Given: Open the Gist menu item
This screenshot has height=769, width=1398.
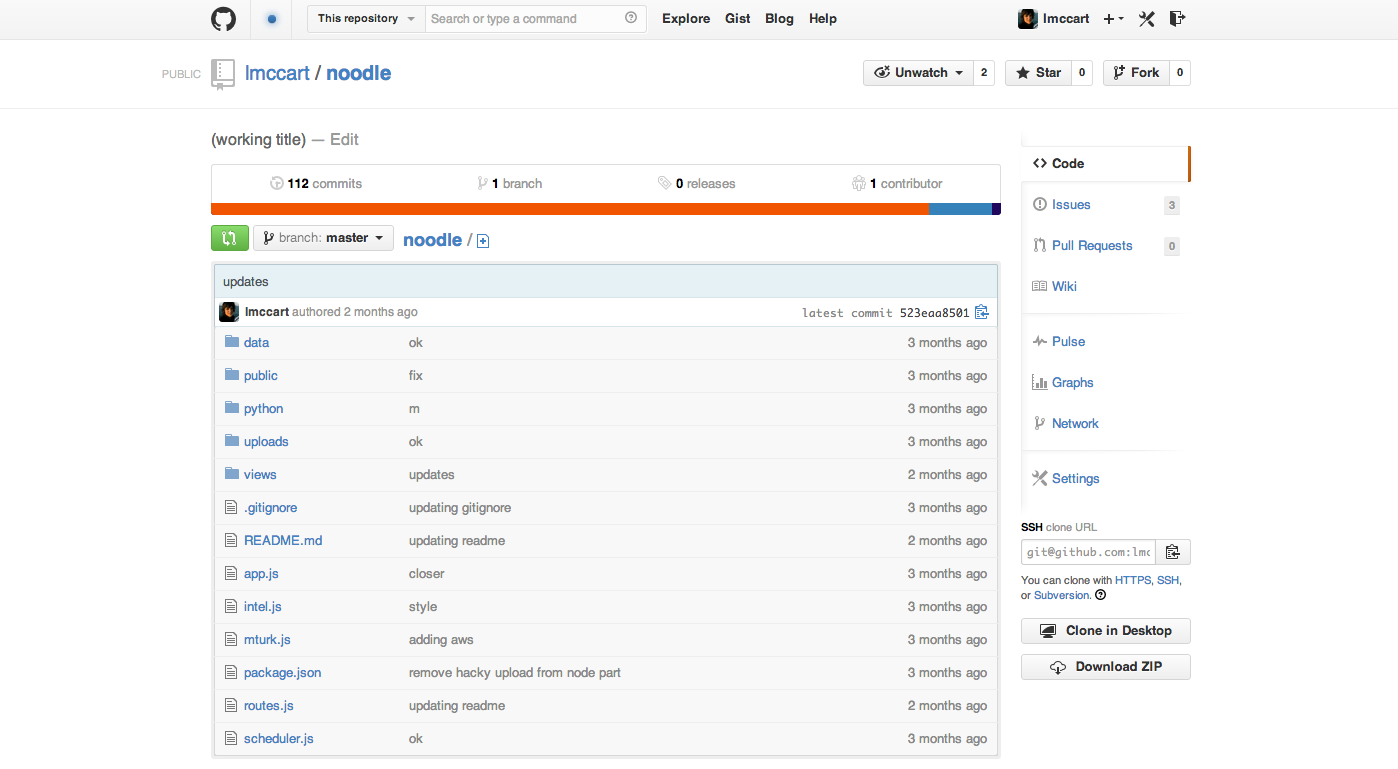Looking at the screenshot, I should point(738,18).
